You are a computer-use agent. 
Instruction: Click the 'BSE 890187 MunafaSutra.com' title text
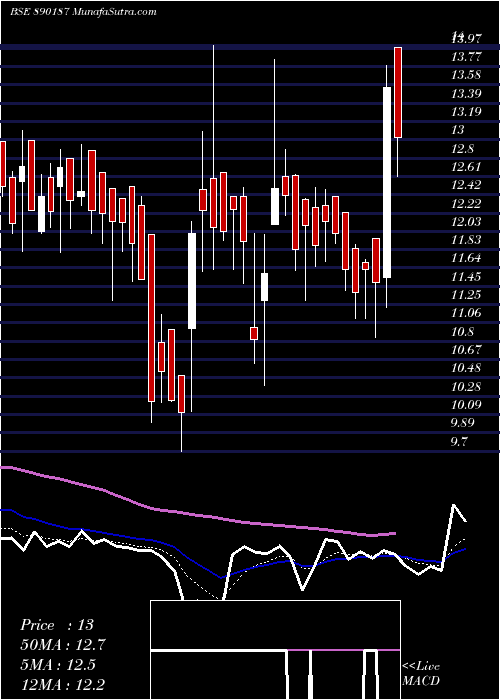[x=83, y=12]
